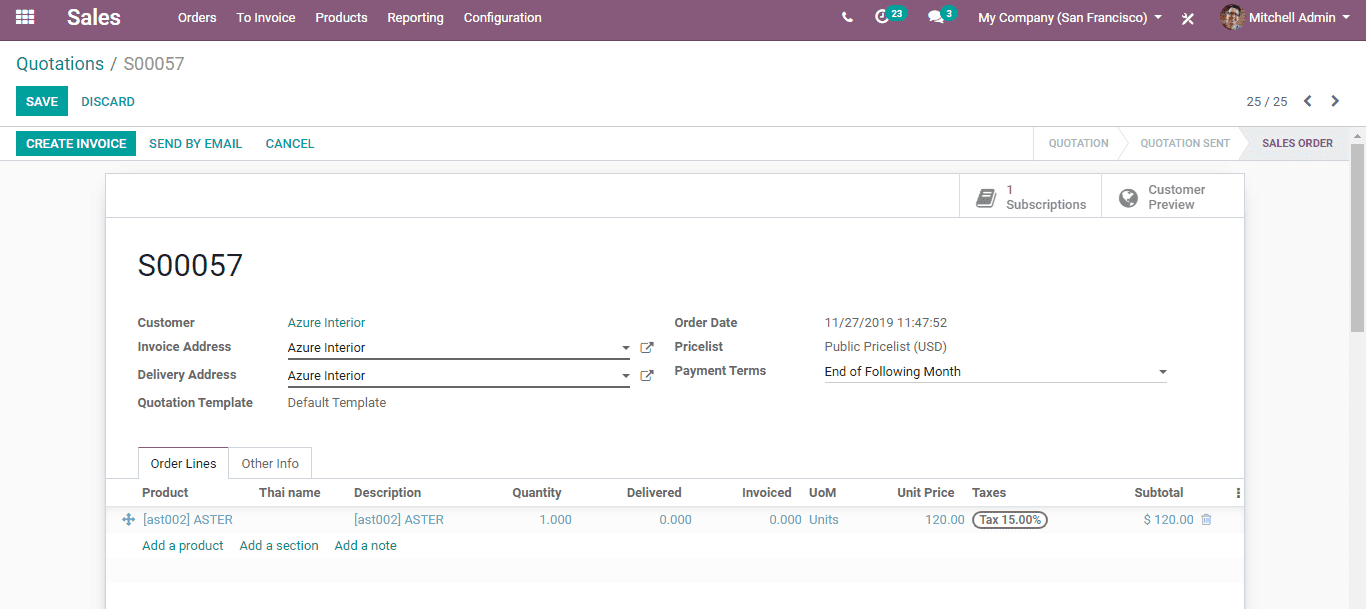
Task: Select the Order Lines tab
Action: point(184,464)
